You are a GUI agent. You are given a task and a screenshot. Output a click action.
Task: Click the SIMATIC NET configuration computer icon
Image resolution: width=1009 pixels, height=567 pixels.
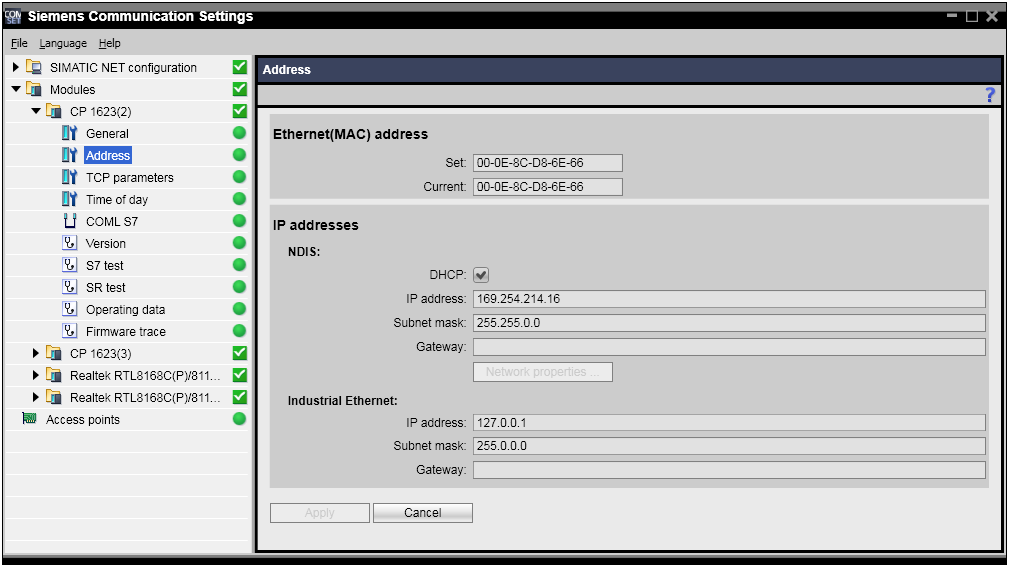(34, 67)
